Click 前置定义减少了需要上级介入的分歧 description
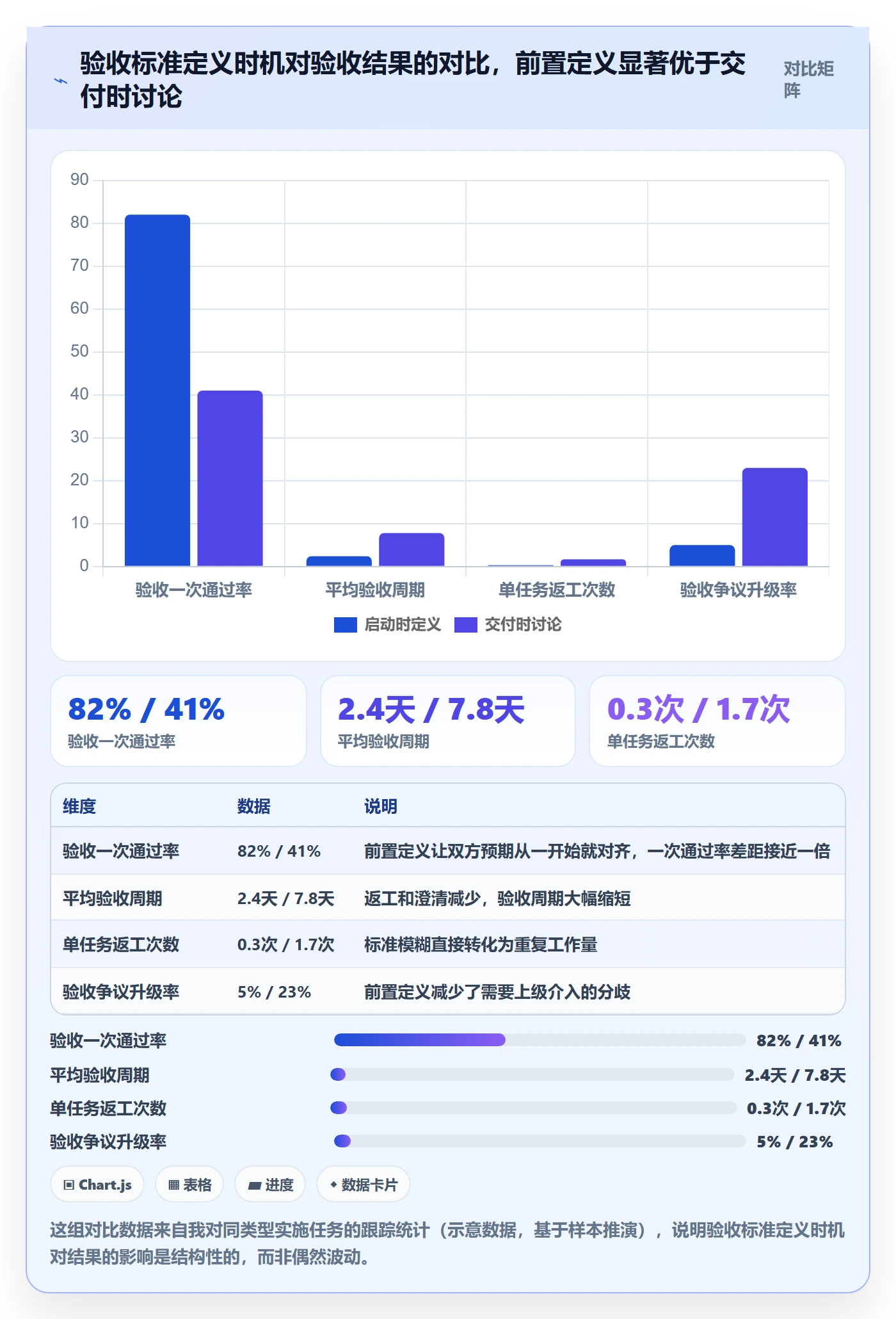The width and height of the screenshot is (896, 1319). 497,992
